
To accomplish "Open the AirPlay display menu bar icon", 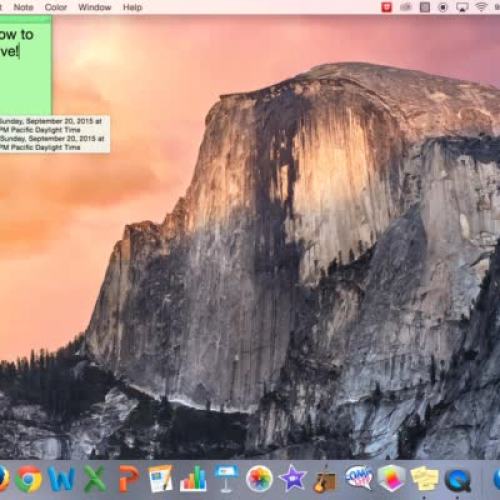I will pyautogui.click(x=462, y=7).
